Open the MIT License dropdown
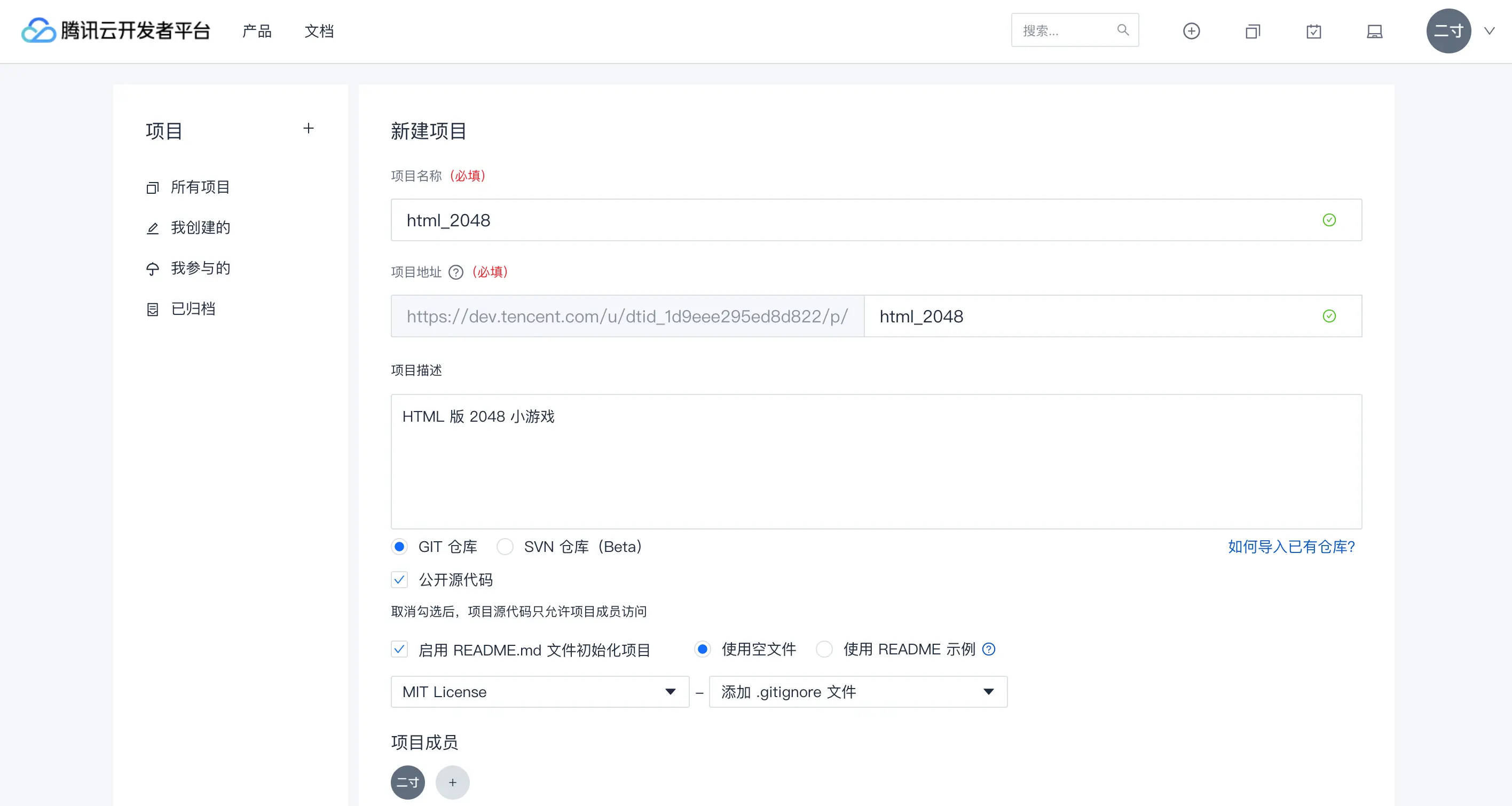The image size is (1512, 806). click(x=539, y=692)
